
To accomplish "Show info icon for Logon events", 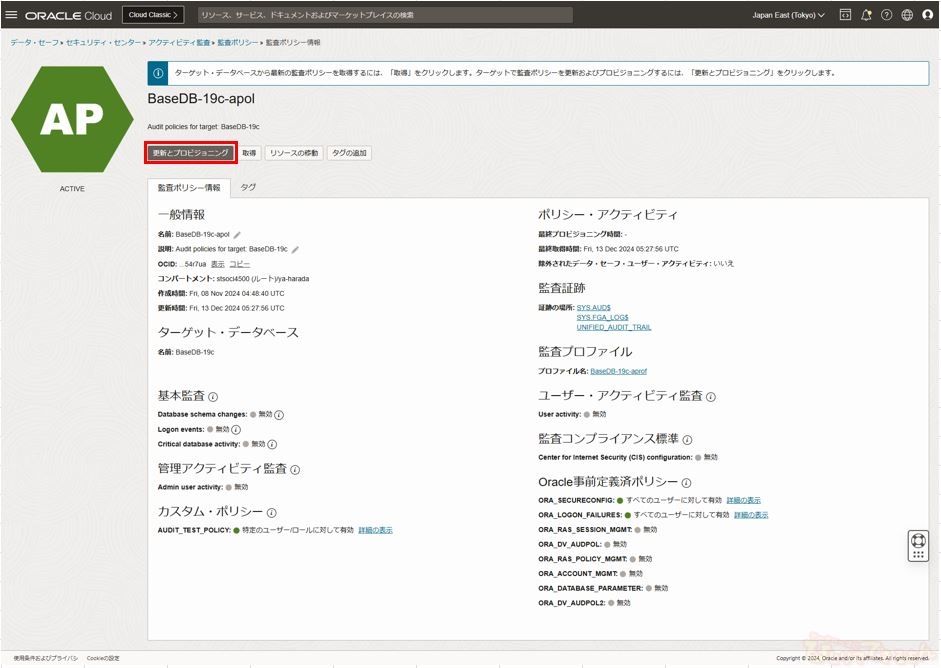I will [236, 430].
